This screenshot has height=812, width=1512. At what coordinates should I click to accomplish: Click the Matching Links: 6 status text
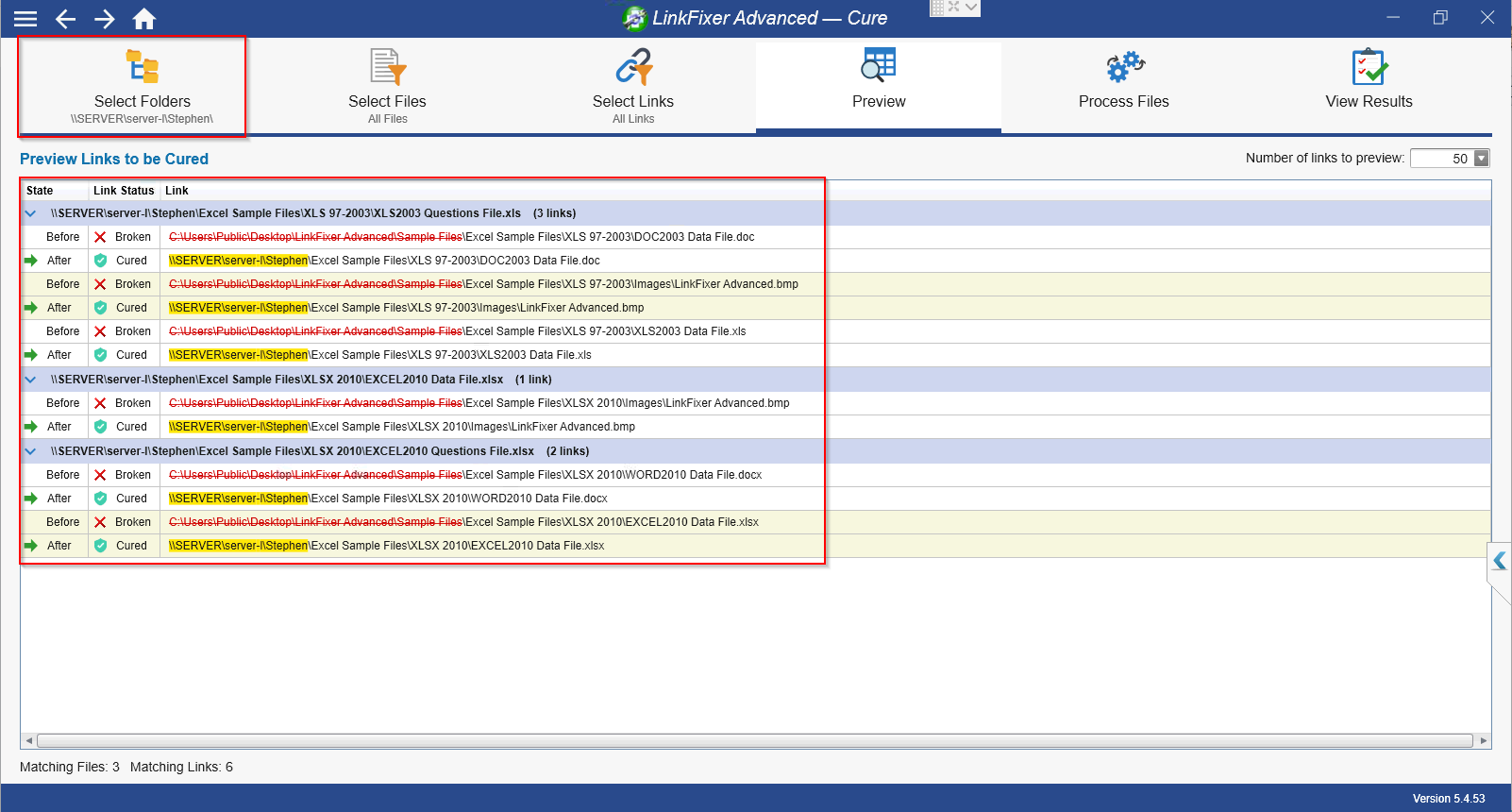pyautogui.click(x=181, y=767)
